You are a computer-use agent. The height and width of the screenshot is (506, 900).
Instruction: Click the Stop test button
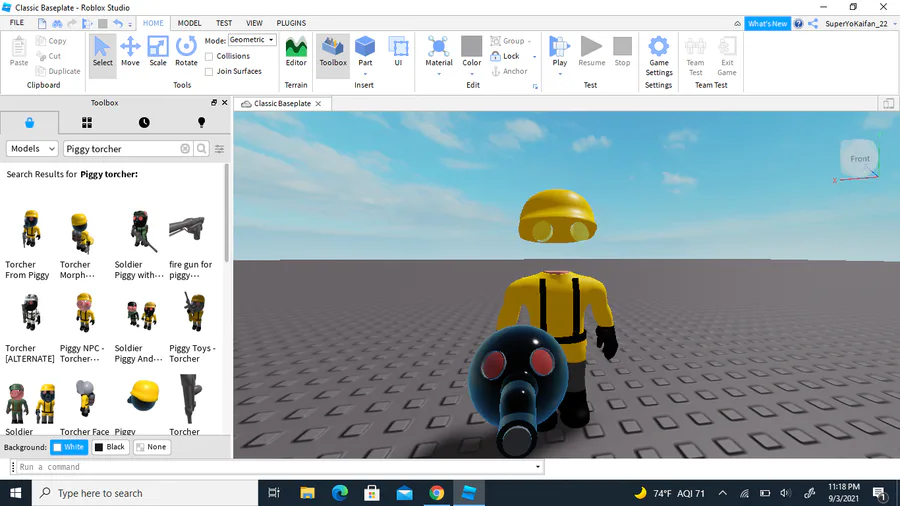pyautogui.click(x=622, y=52)
